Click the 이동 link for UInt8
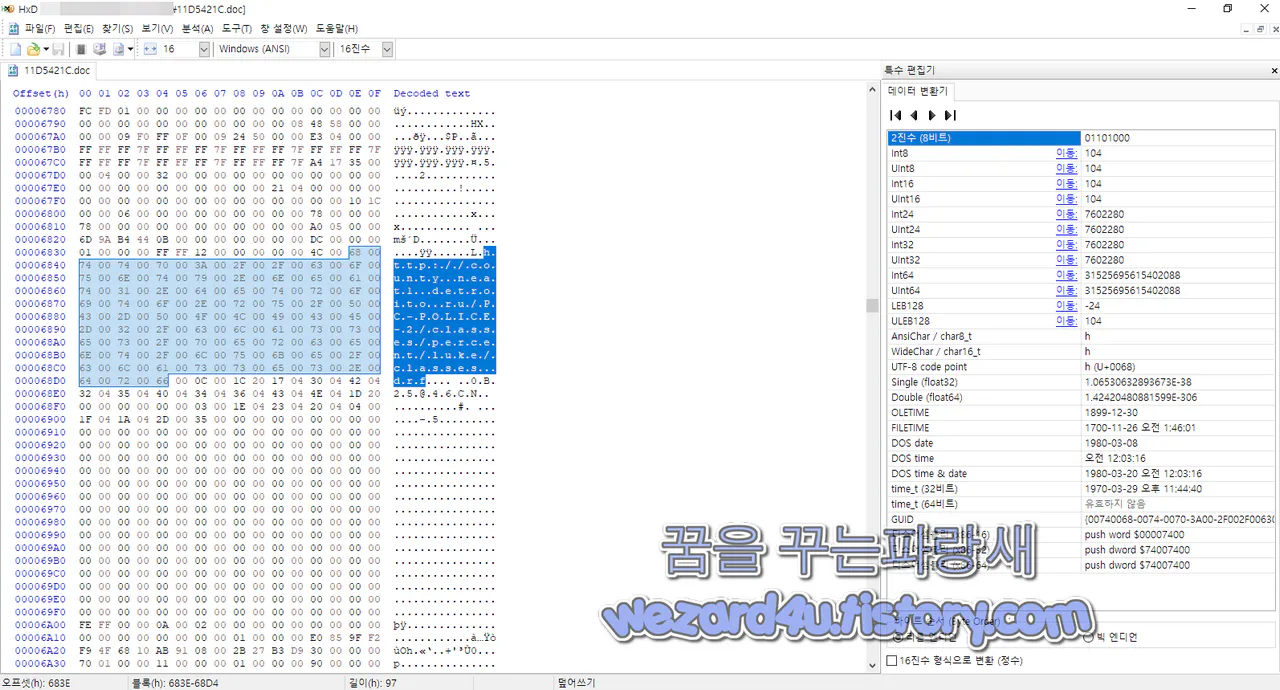The height and width of the screenshot is (690, 1280). pos(1067,168)
